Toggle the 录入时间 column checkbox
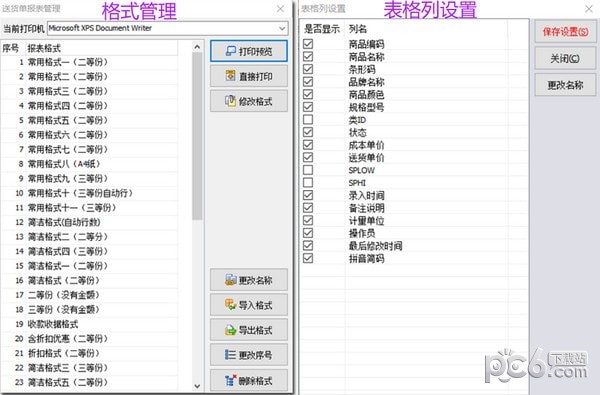The width and height of the screenshot is (600, 395). coord(308,195)
